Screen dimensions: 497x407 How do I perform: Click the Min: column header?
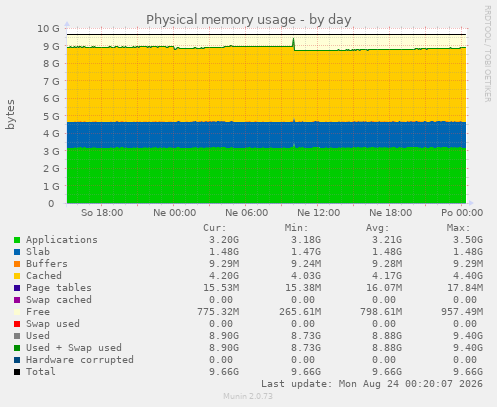click(297, 228)
